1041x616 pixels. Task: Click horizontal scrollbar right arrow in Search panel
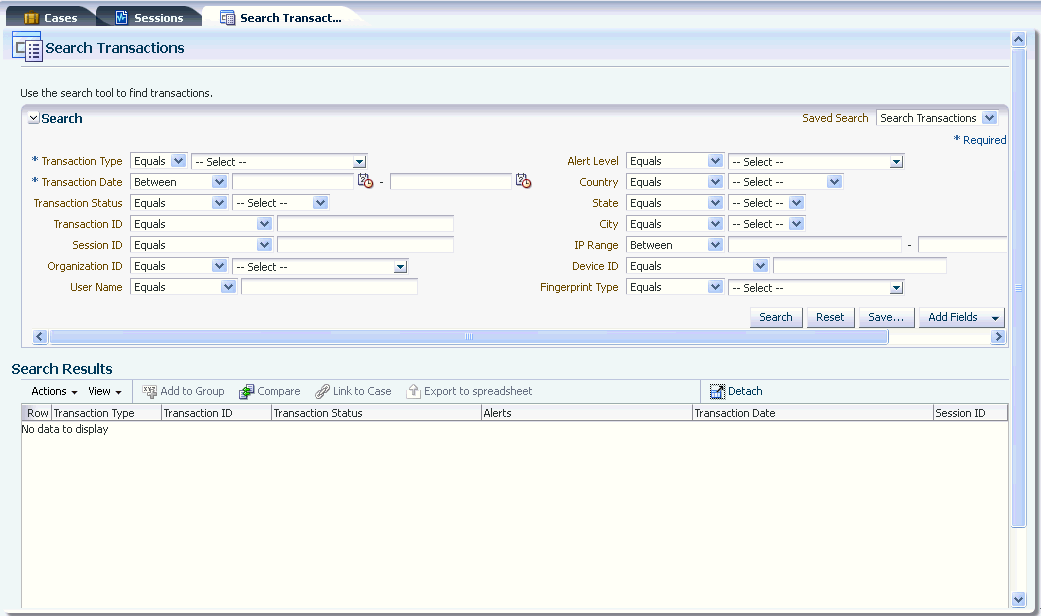(x=998, y=337)
